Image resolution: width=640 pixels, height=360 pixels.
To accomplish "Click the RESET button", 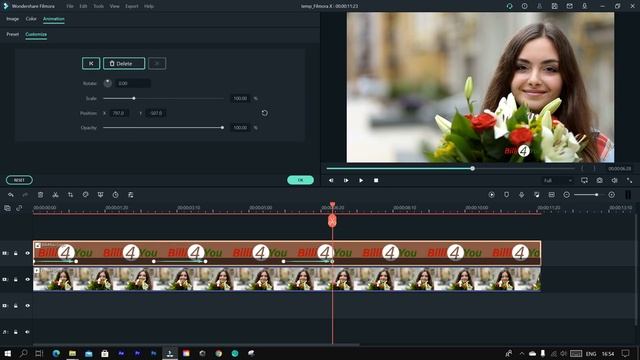I will click(x=19, y=180).
